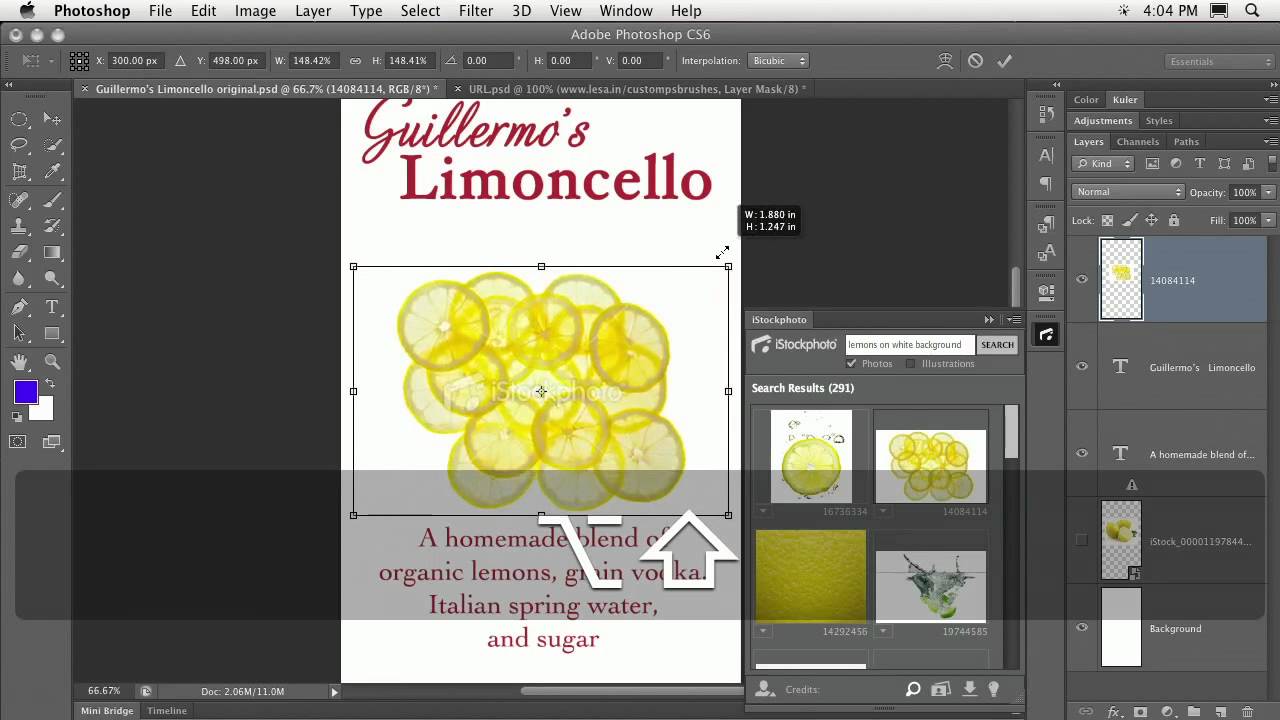
Task: Add a layer style with fx
Action: (x=1113, y=712)
